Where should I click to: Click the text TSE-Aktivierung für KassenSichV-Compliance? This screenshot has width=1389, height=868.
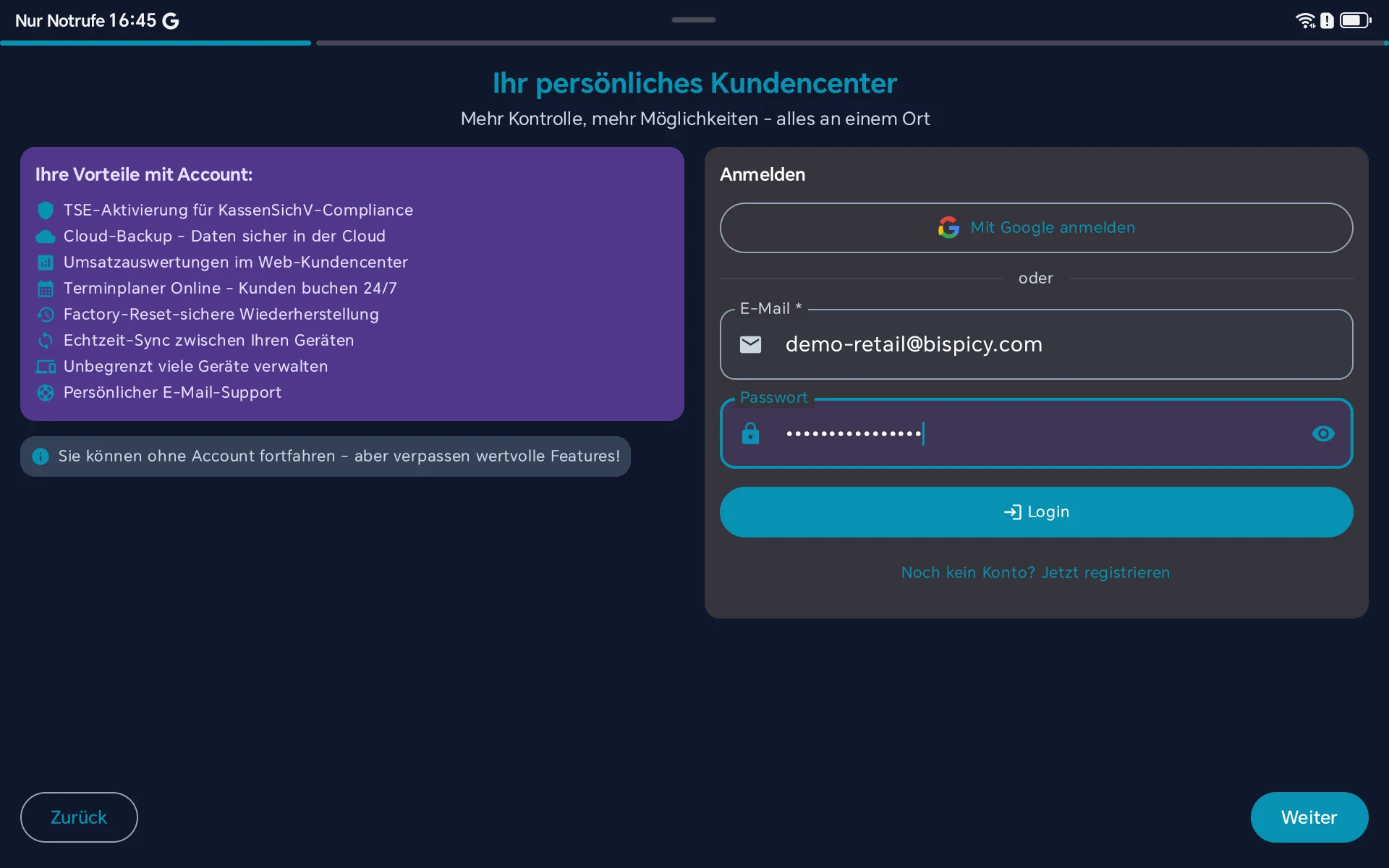pyautogui.click(x=238, y=210)
